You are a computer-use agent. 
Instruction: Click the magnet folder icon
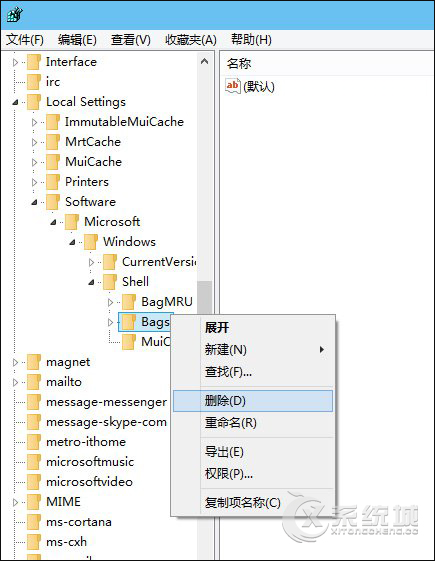click(x=34, y=362)
